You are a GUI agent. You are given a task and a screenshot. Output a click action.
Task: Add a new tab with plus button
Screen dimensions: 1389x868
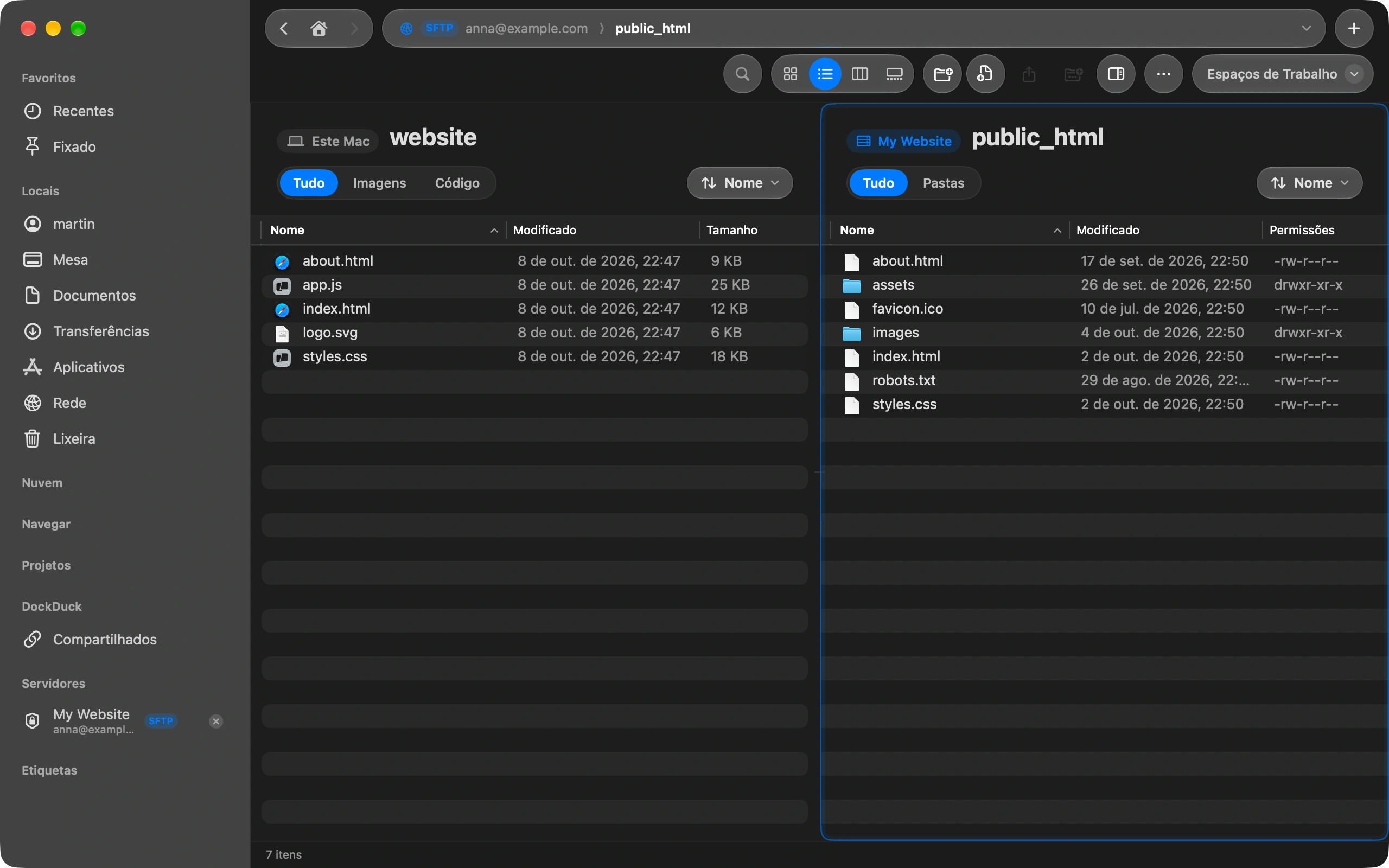[1353, 28]
